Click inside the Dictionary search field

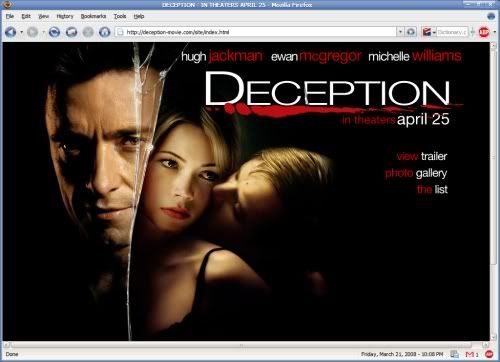pos(452,32)
